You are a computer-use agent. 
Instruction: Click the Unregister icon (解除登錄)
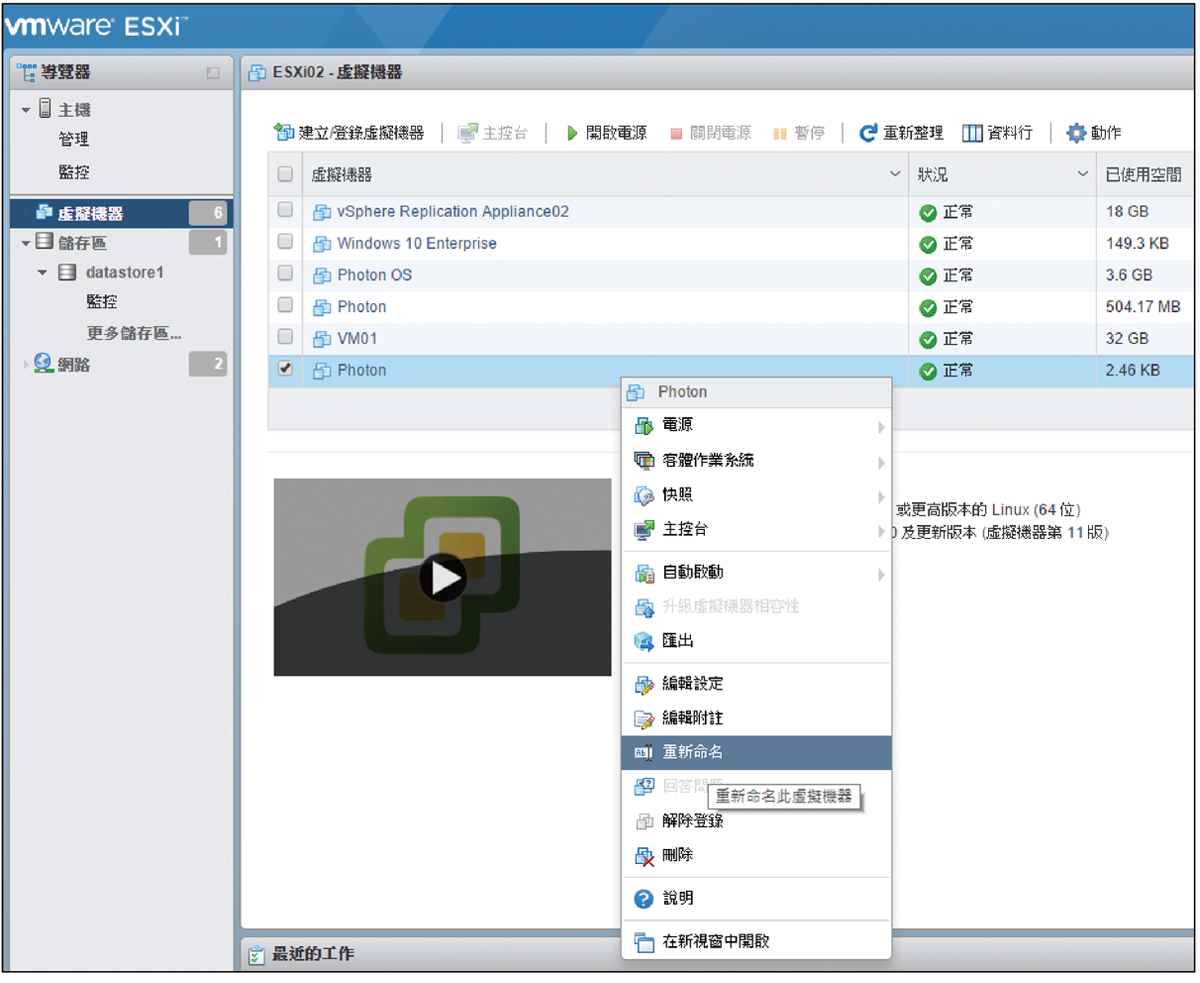(x=644, y=821)
